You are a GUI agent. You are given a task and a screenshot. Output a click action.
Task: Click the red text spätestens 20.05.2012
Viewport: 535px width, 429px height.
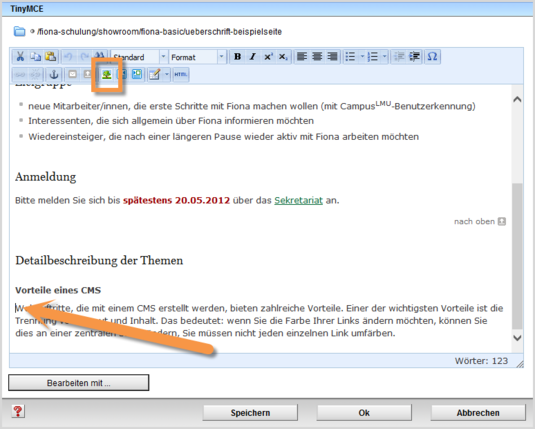(176, 200)
